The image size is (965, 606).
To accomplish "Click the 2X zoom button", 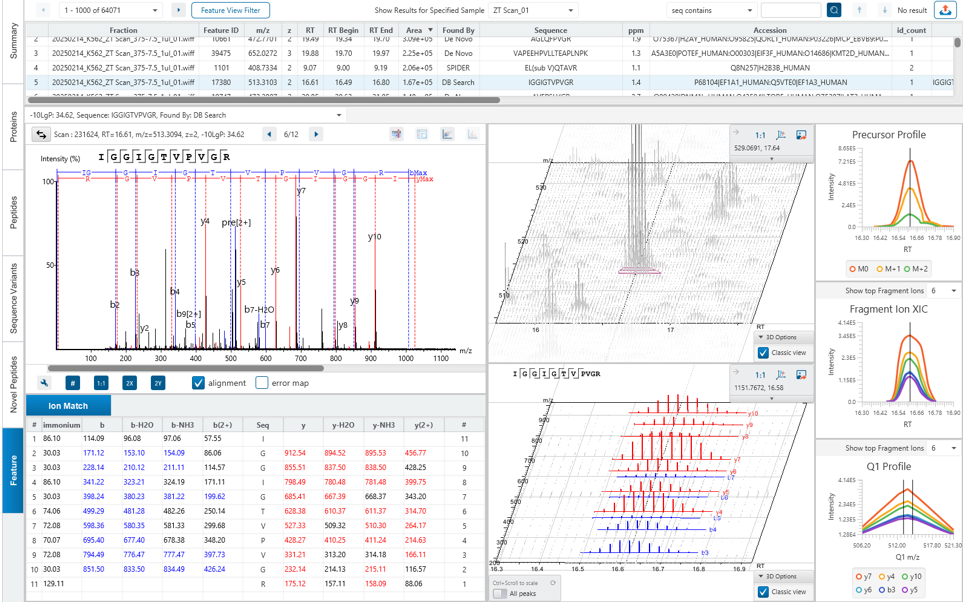I will [x=130, y=383].
